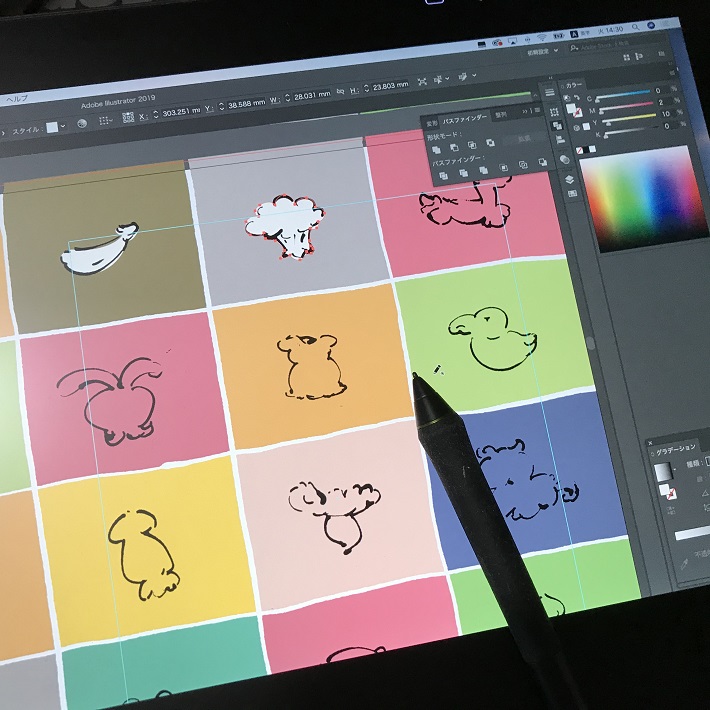Click the default fill and stroke icon

566,98
